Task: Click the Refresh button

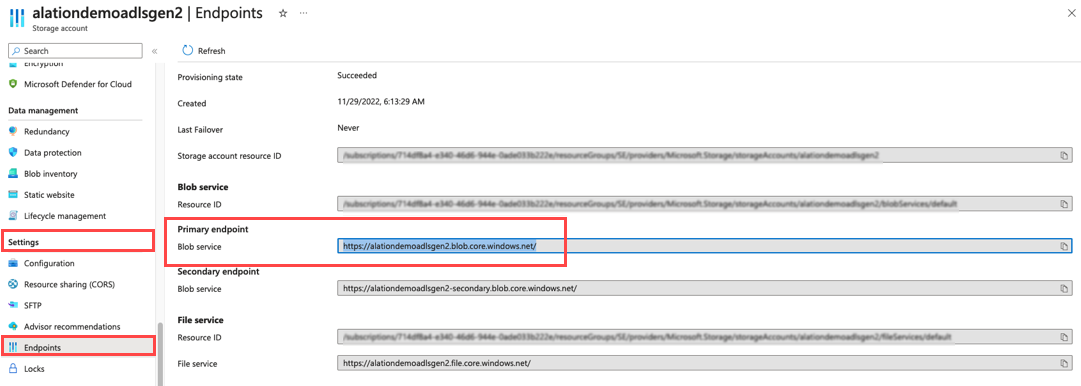Action: pyautogui.click(x=204, y=51)
